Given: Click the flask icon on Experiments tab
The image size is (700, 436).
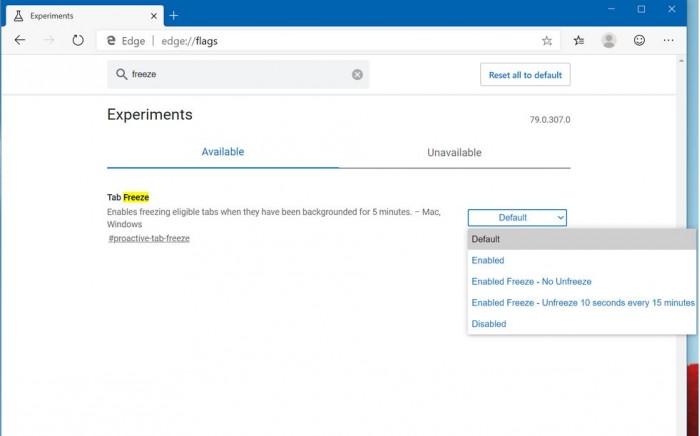Looking at the screenshot, I should (x=18, y=16).
